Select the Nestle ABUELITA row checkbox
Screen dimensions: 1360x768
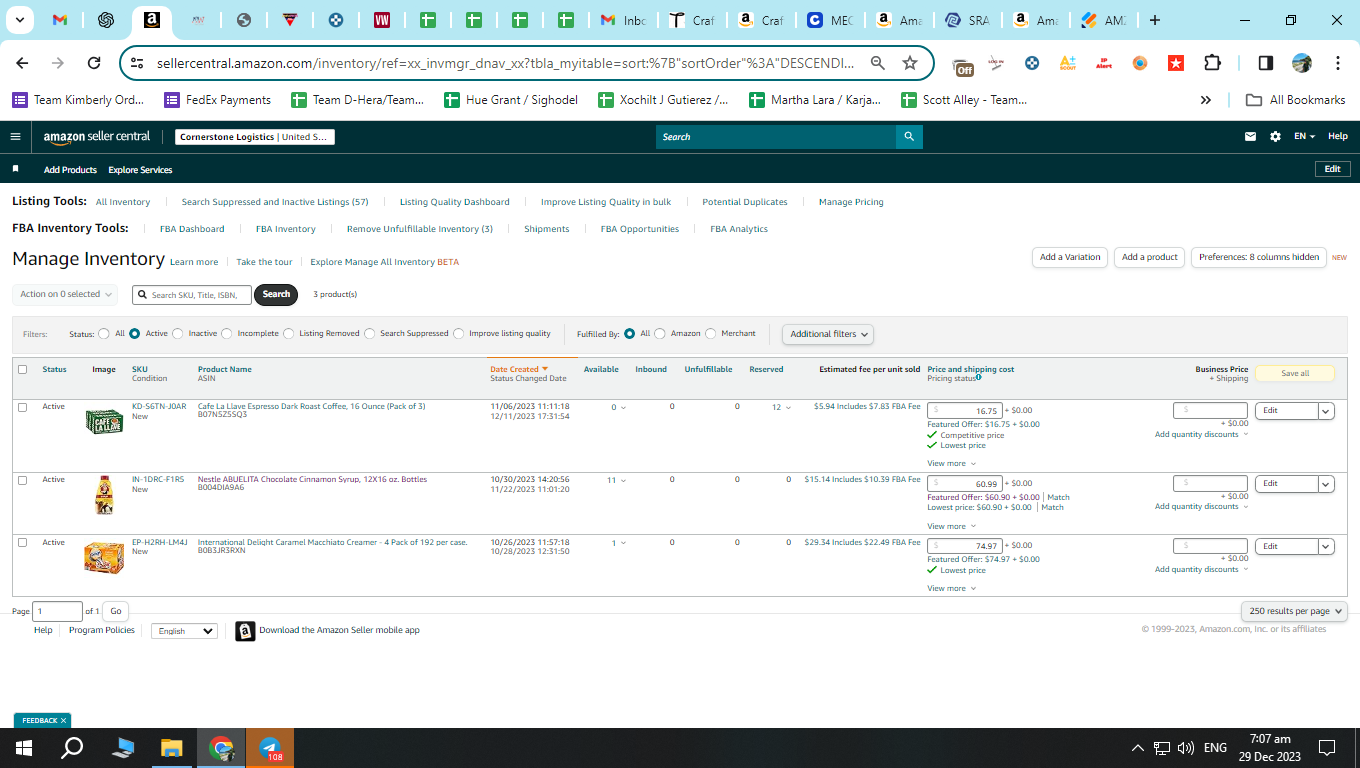23,480
